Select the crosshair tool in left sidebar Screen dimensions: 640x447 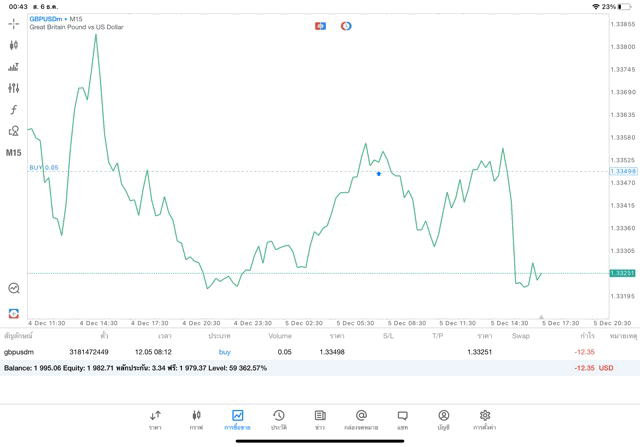click(x=13, y=23)
